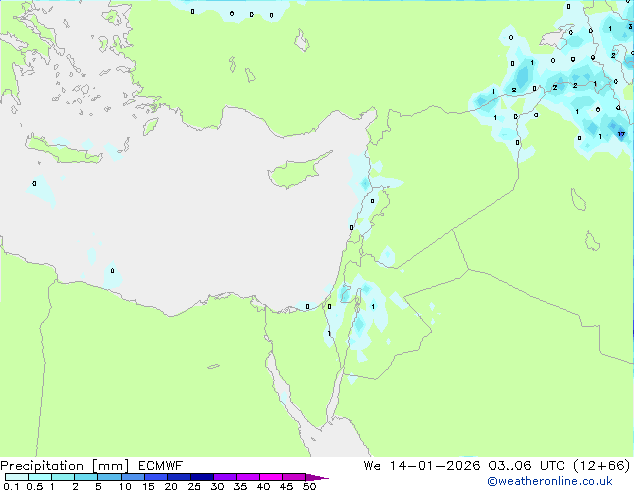634x490 pixels.
Task: Pick the 40–45 mm magenta legend swatch
Action: point(271,477)
